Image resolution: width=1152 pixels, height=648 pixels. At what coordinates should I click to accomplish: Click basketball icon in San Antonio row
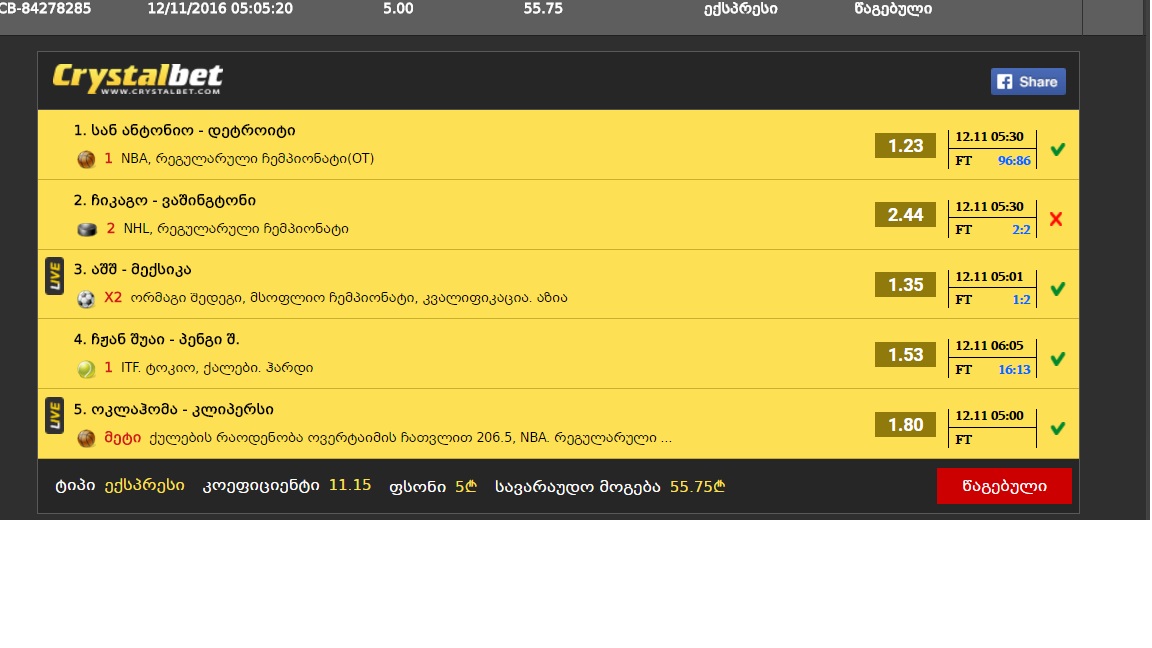[86, 159]
